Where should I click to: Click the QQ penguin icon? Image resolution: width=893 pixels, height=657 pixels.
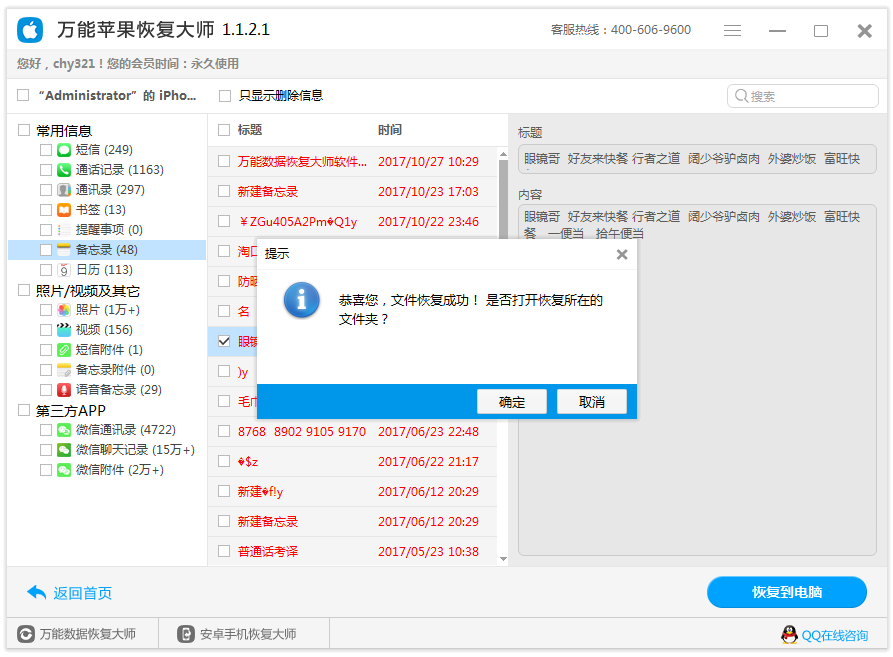pos(789,634)
